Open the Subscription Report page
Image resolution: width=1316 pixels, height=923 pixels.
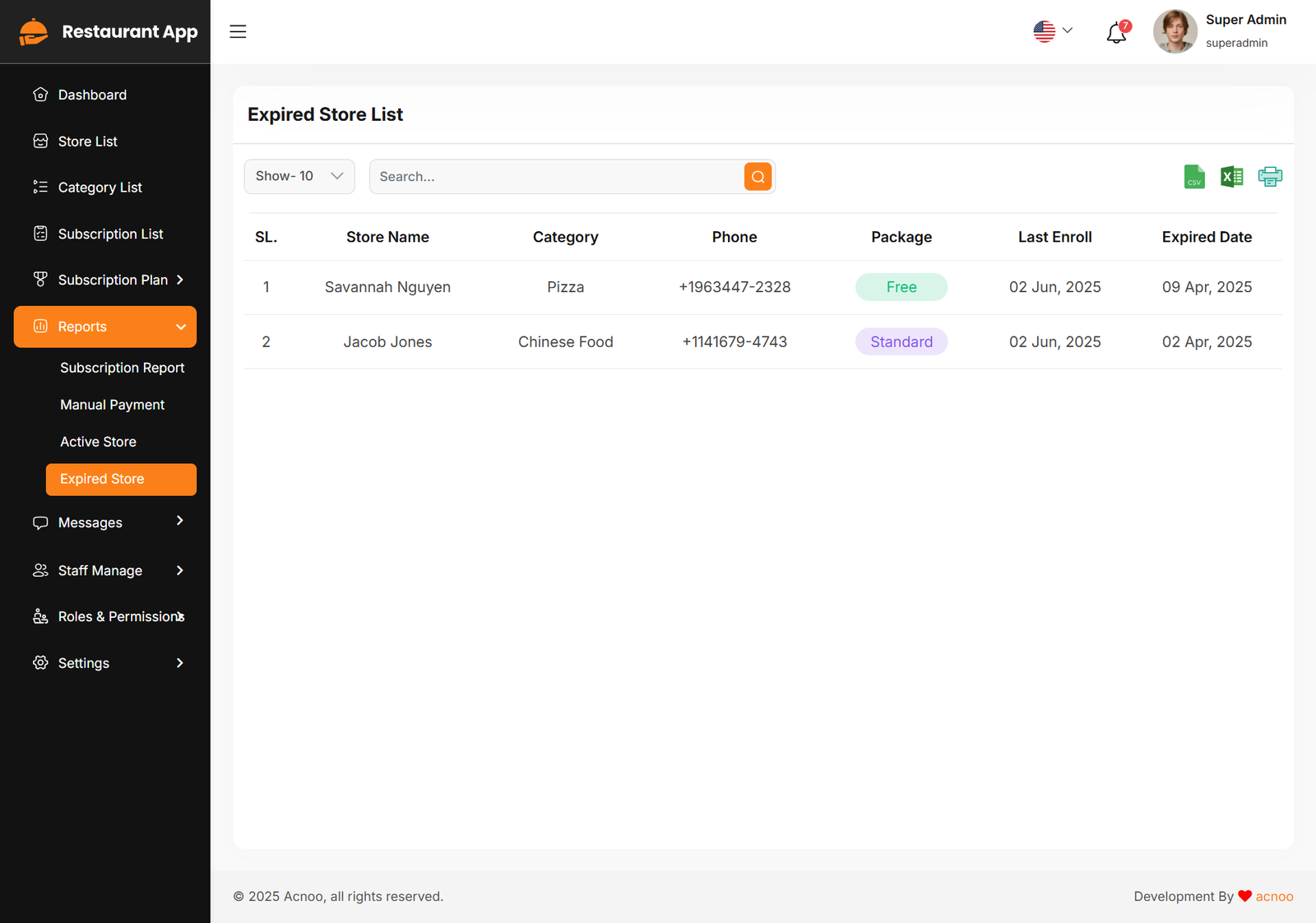pyautogui.click(x=122, y=368)
